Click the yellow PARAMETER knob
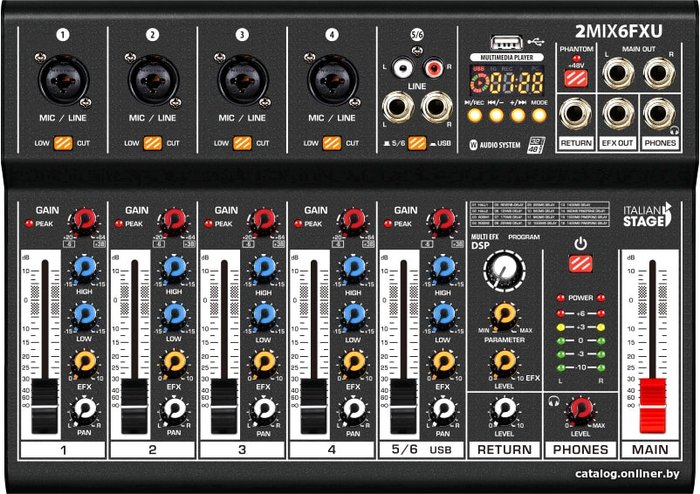The width and height of the screenshot is (700, 494). point(505,315)
